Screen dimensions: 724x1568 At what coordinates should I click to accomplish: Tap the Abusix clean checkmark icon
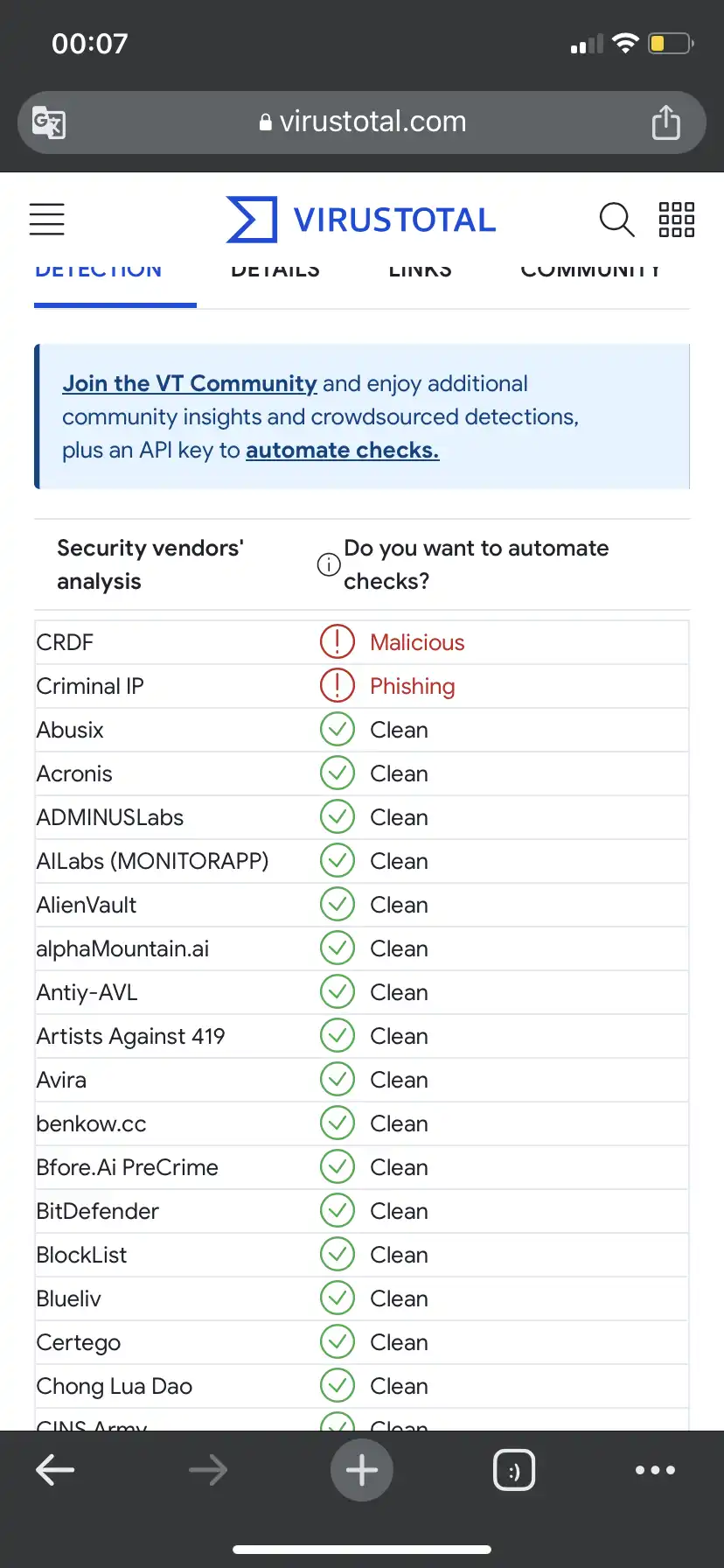[338, 729]
